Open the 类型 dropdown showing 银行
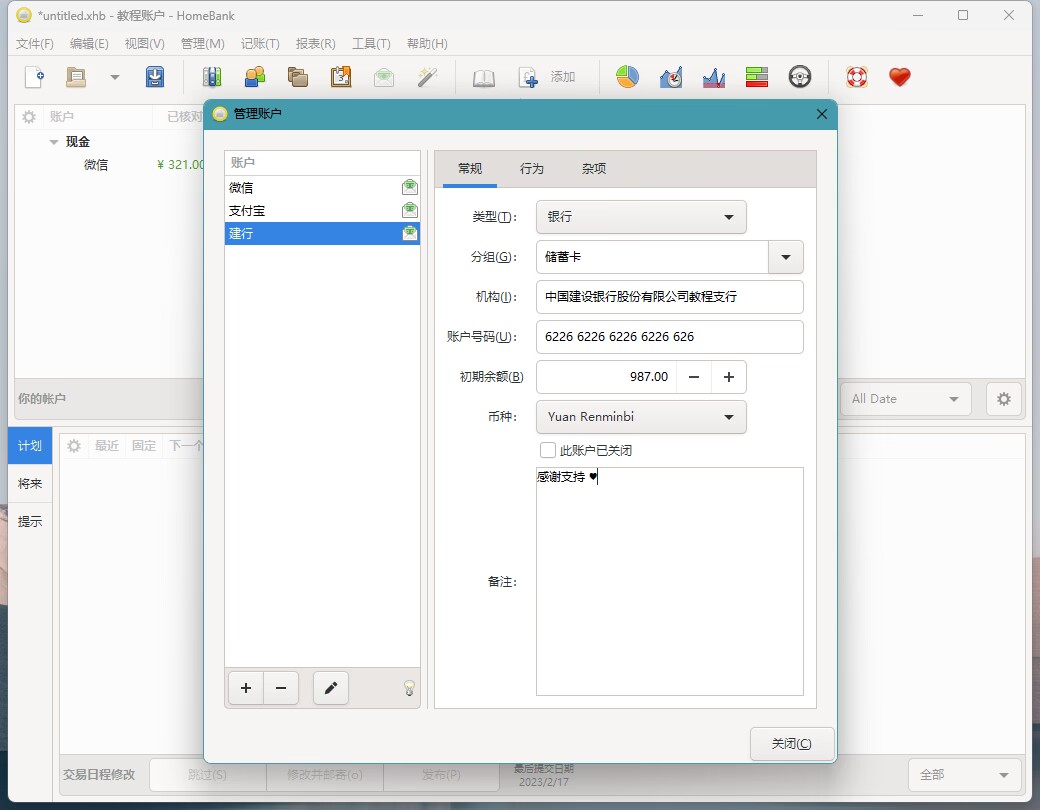This screenshot has width=1040, height=810. pyautogui.click(x=641, y=217)
